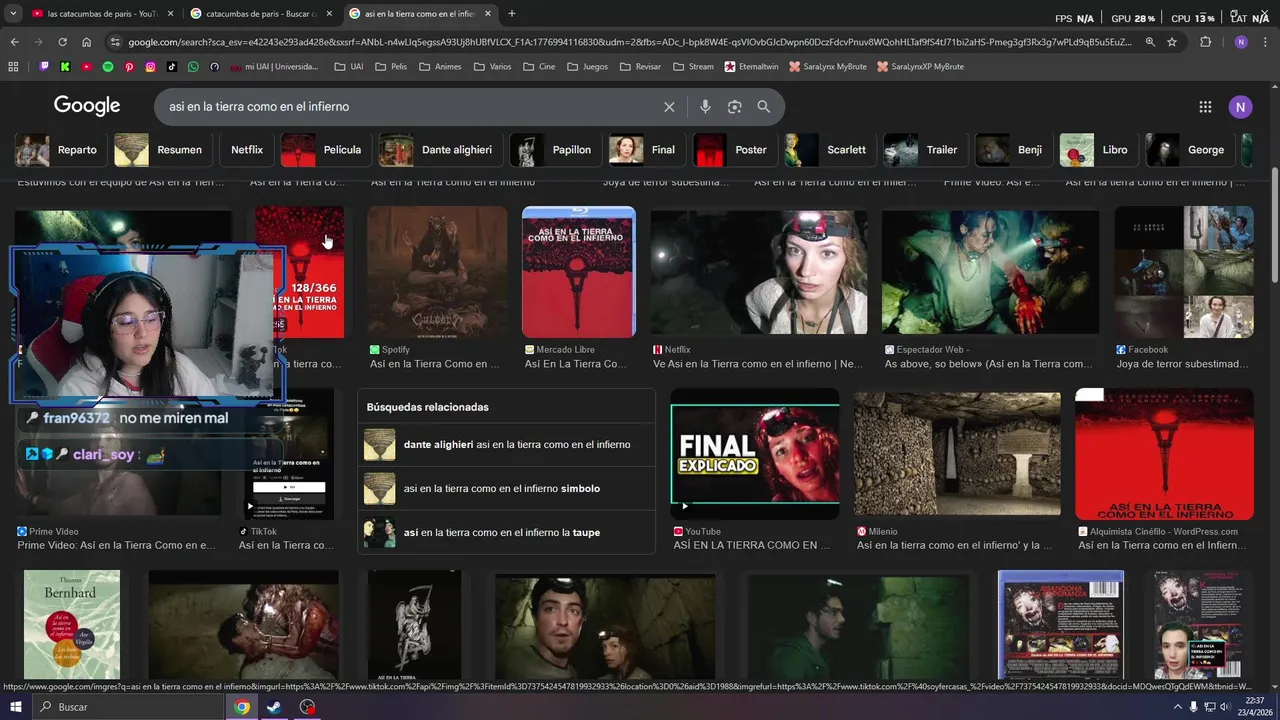Open the tab search dropdown arrow
This screenshot has width=1280, height=720.
point(13,13)
